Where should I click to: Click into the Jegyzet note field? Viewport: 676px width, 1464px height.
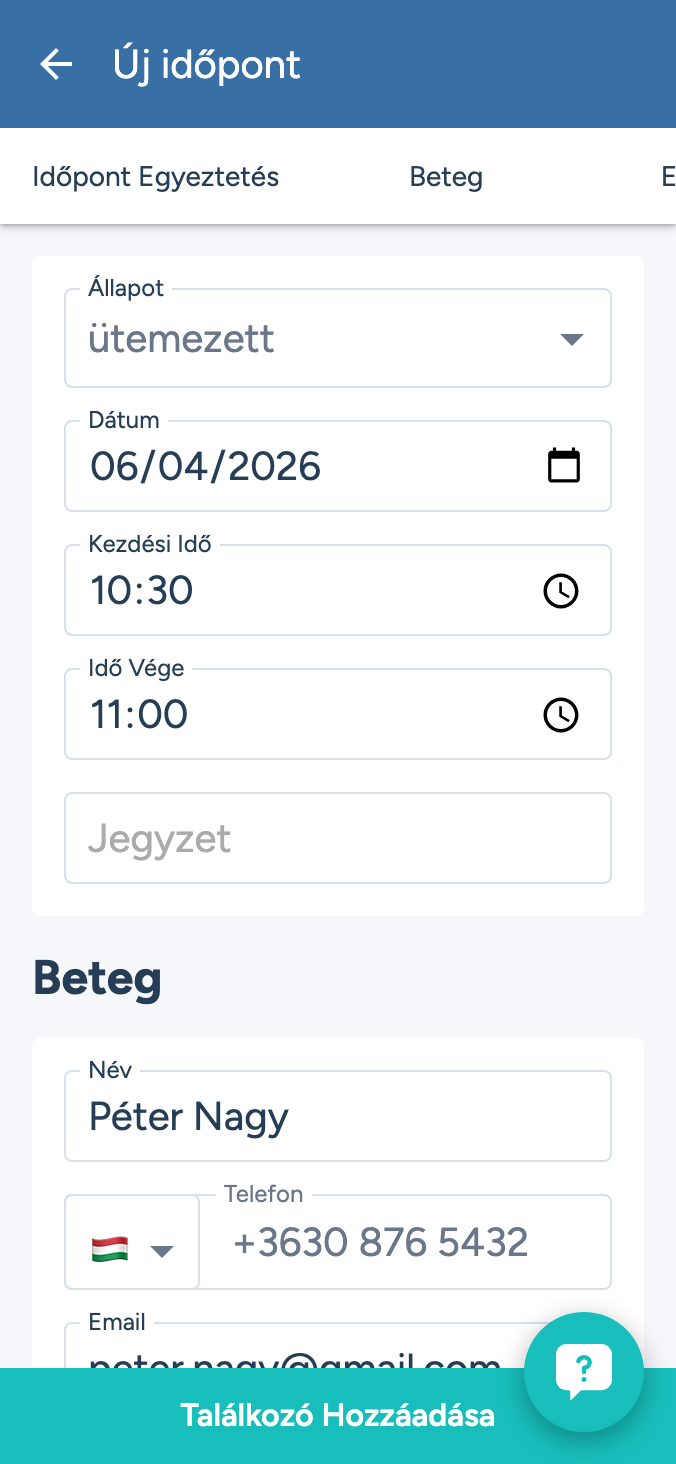click(x=338, y=839)
